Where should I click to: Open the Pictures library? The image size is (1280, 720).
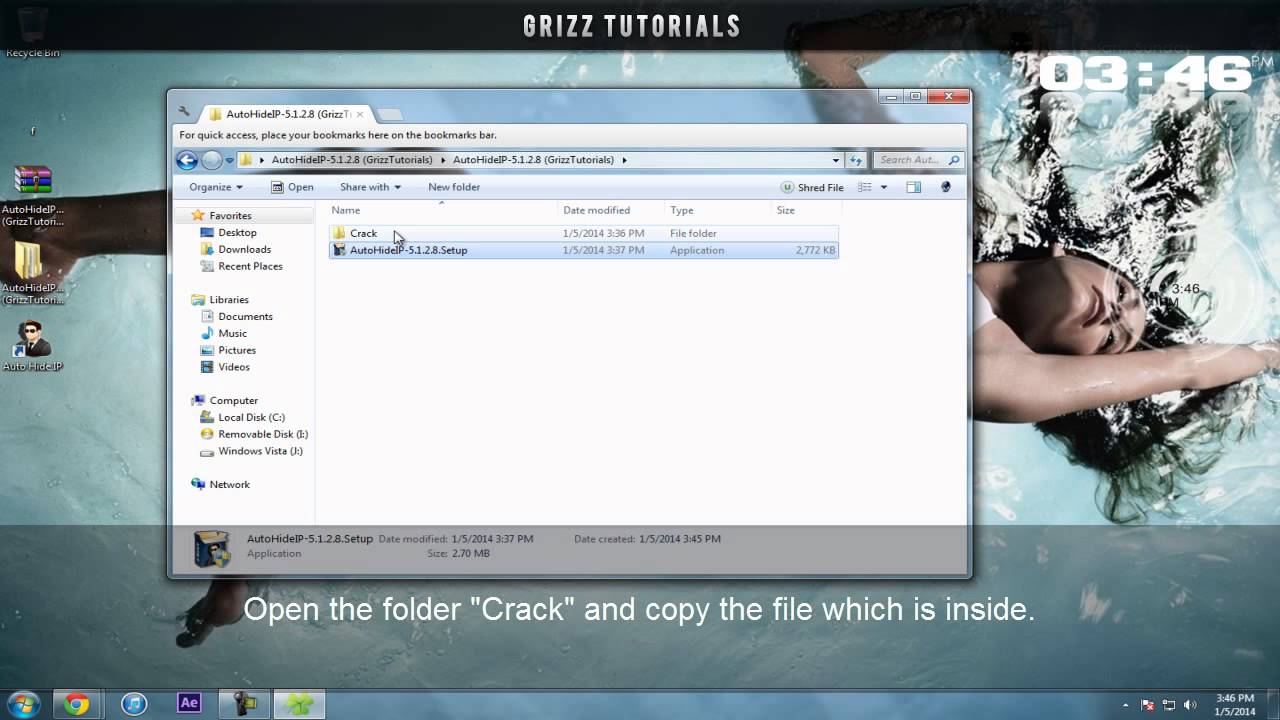[237, 350]
